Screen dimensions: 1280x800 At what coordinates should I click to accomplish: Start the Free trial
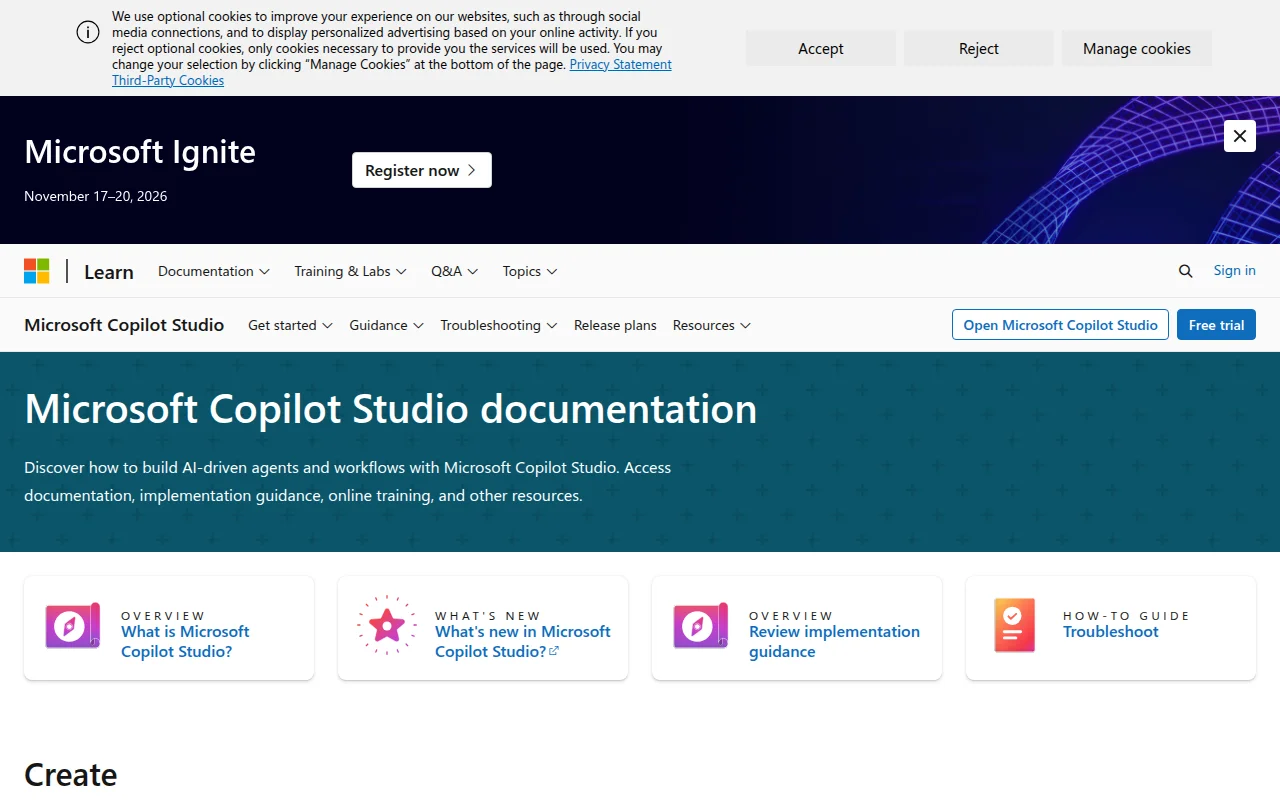(x=1216, y=325)
